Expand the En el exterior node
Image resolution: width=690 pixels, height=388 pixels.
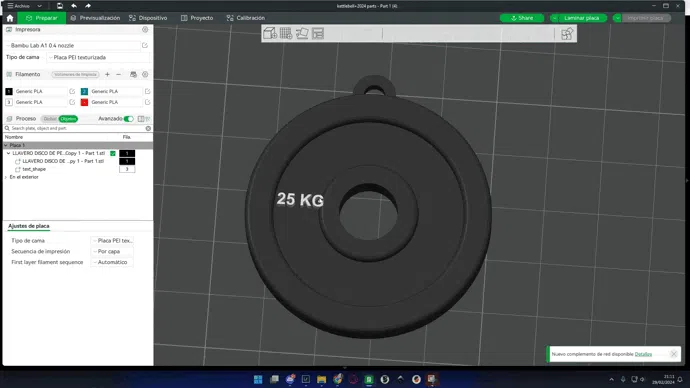pos(6,177)
